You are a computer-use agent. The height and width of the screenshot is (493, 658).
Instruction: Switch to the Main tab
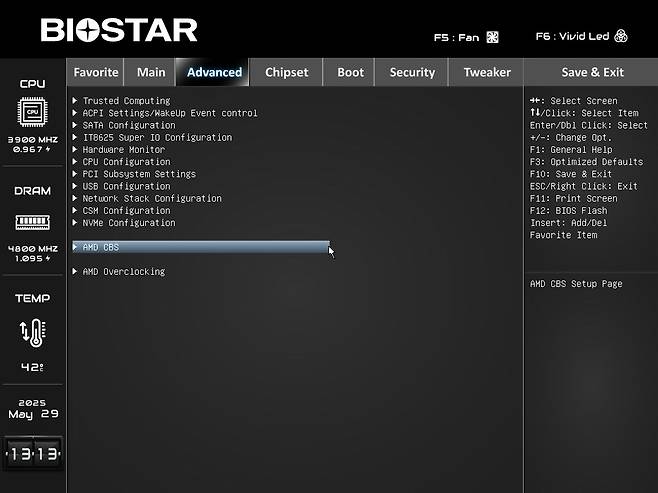(x=151, y=72)
